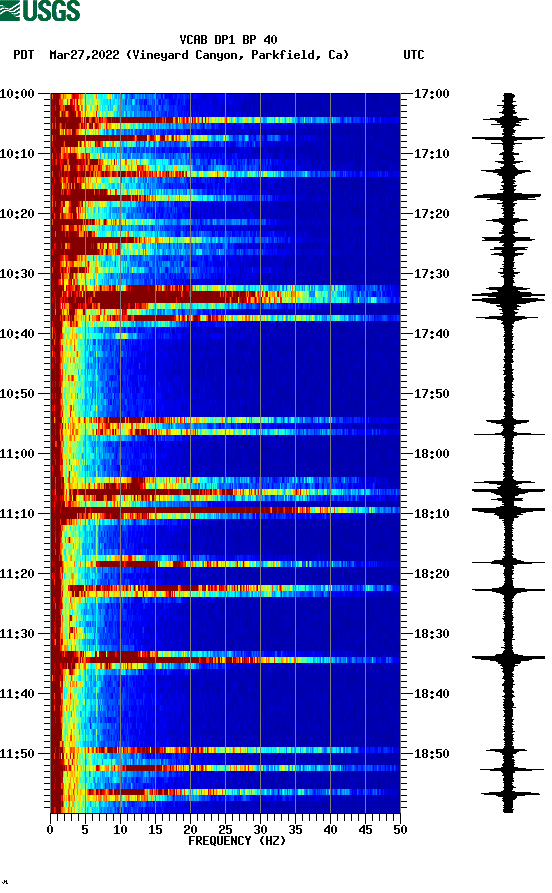552x893 pixels.
Task: Click the "10:10" PDT time label
Action: click(17, 153)
